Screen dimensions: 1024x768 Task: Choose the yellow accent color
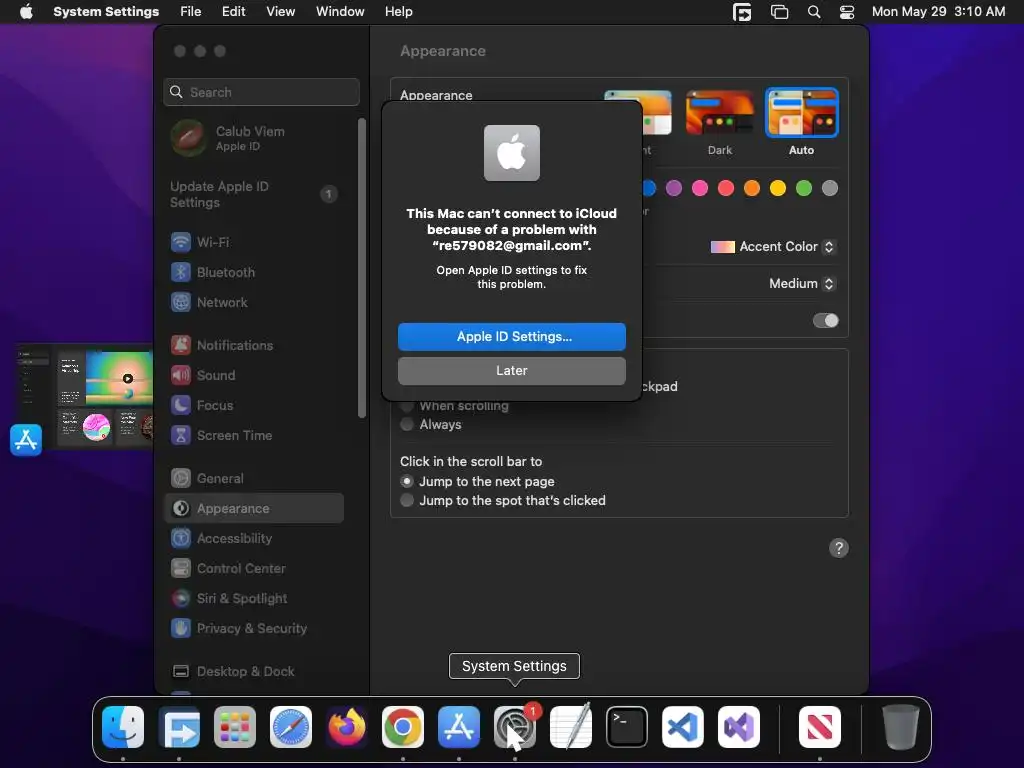tap(777, 188)
